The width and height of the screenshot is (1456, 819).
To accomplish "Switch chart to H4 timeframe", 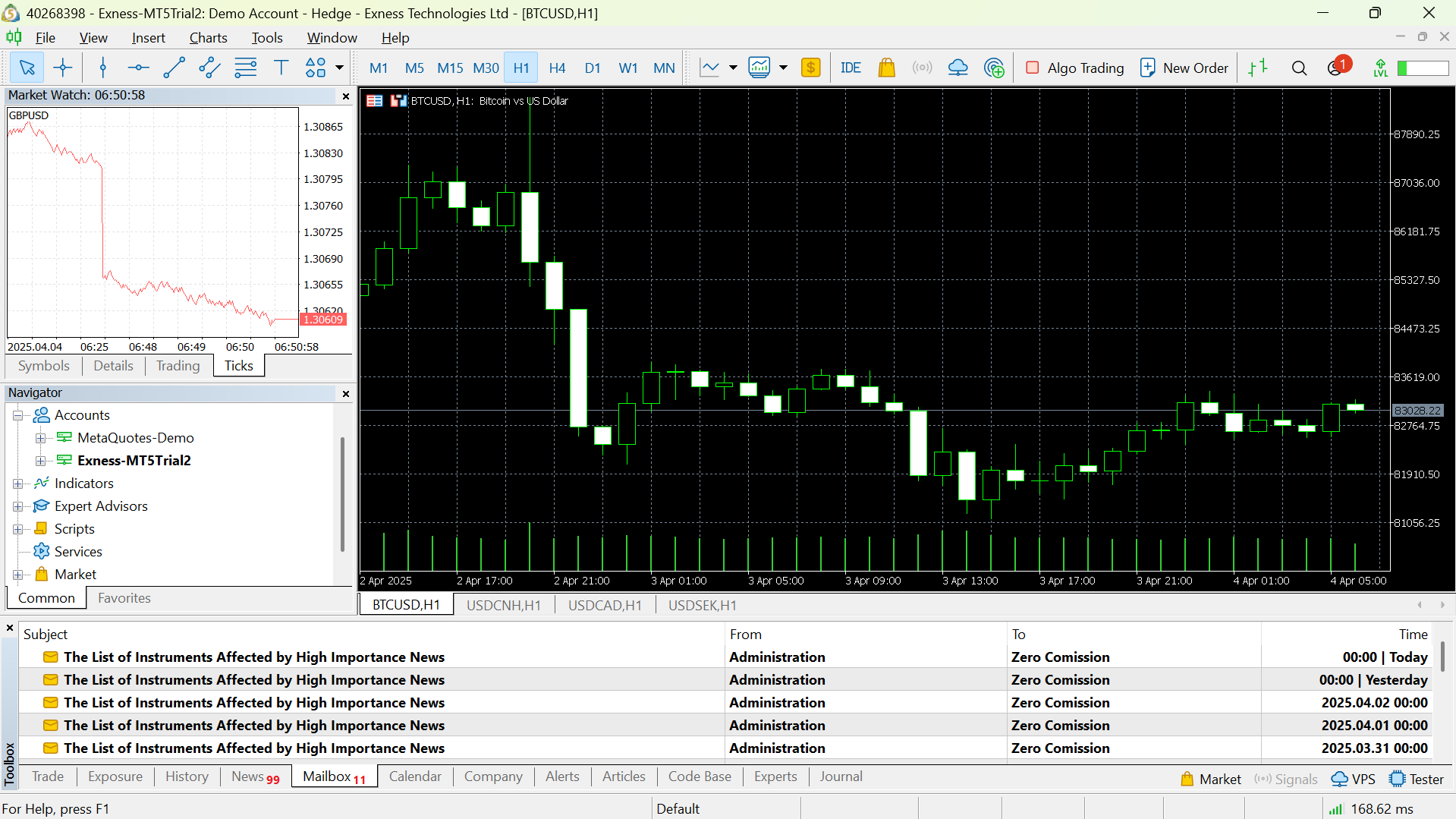I will coord(557,68).
